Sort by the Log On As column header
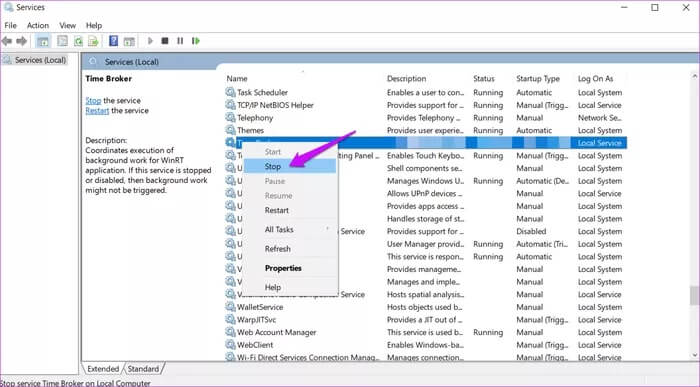This screenshot has height=387, width=700. pos(596,79)
